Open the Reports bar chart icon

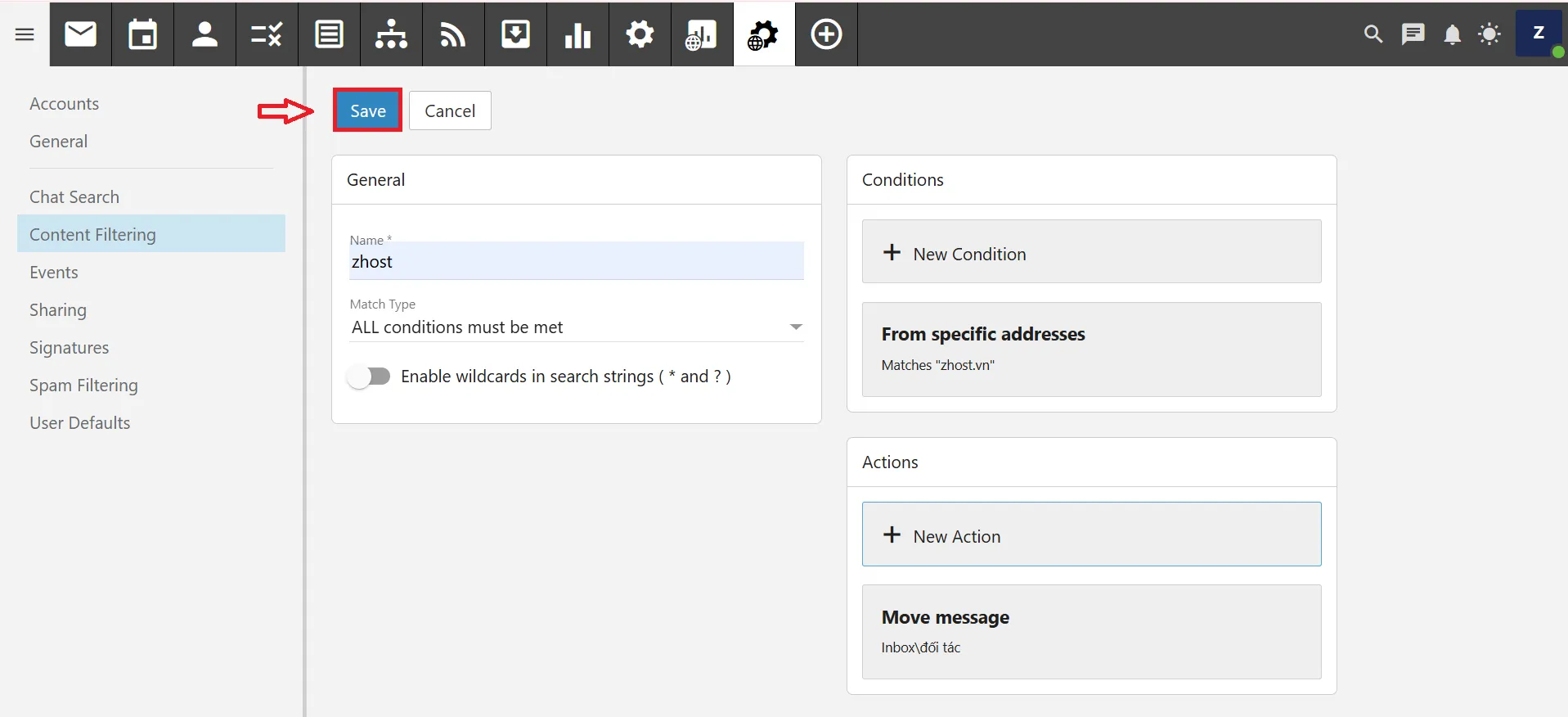coord(577,34)
